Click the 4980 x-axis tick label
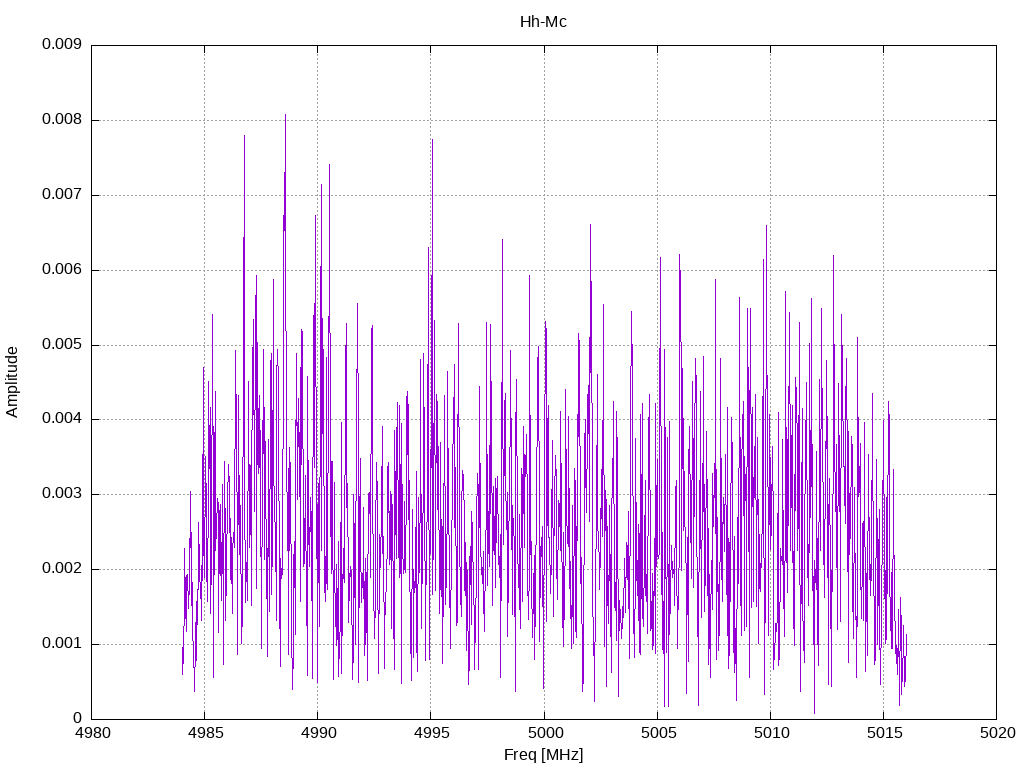This screenshot has width=1024, height=768. click(92, 733)
